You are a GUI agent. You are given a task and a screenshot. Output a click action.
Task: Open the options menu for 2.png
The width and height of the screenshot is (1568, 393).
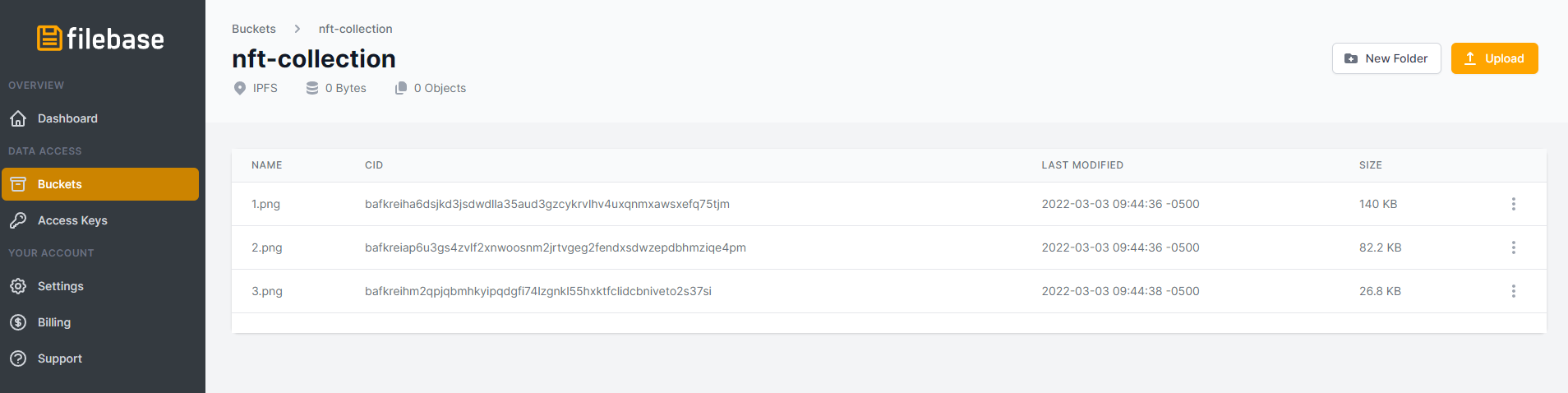tap(1513, 247)
